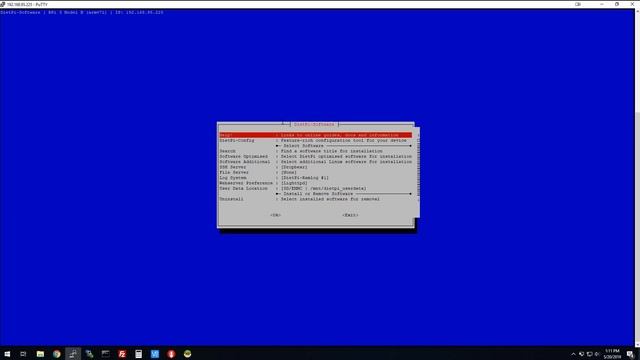Open Software Optimised list

[316, 156]
